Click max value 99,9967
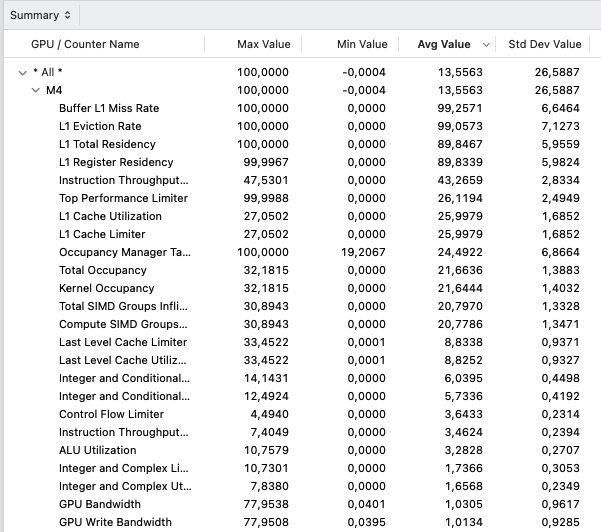The width and height of the screenshot is (601, 532). point(266,163)
